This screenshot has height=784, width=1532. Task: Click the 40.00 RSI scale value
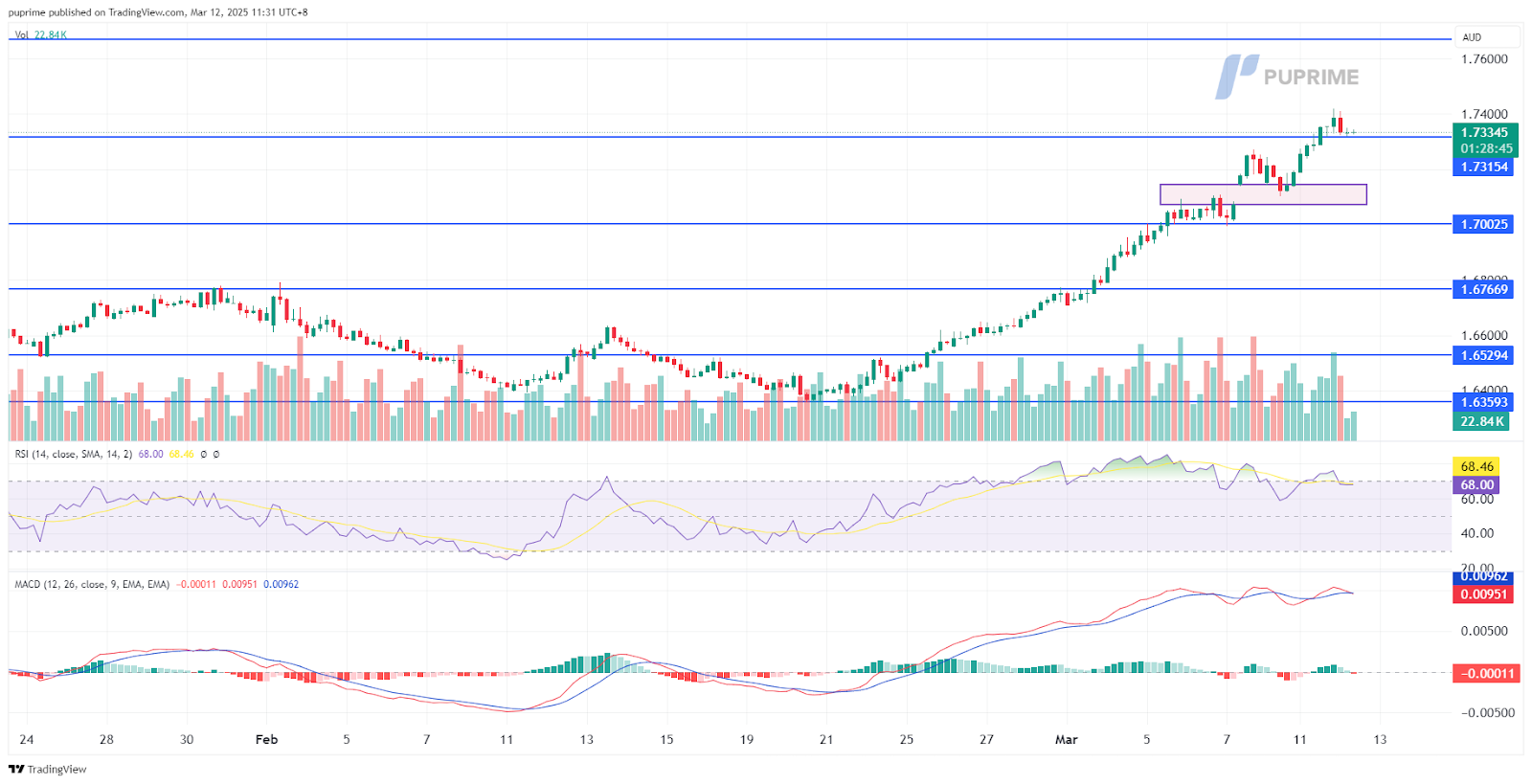(1477, 533)
